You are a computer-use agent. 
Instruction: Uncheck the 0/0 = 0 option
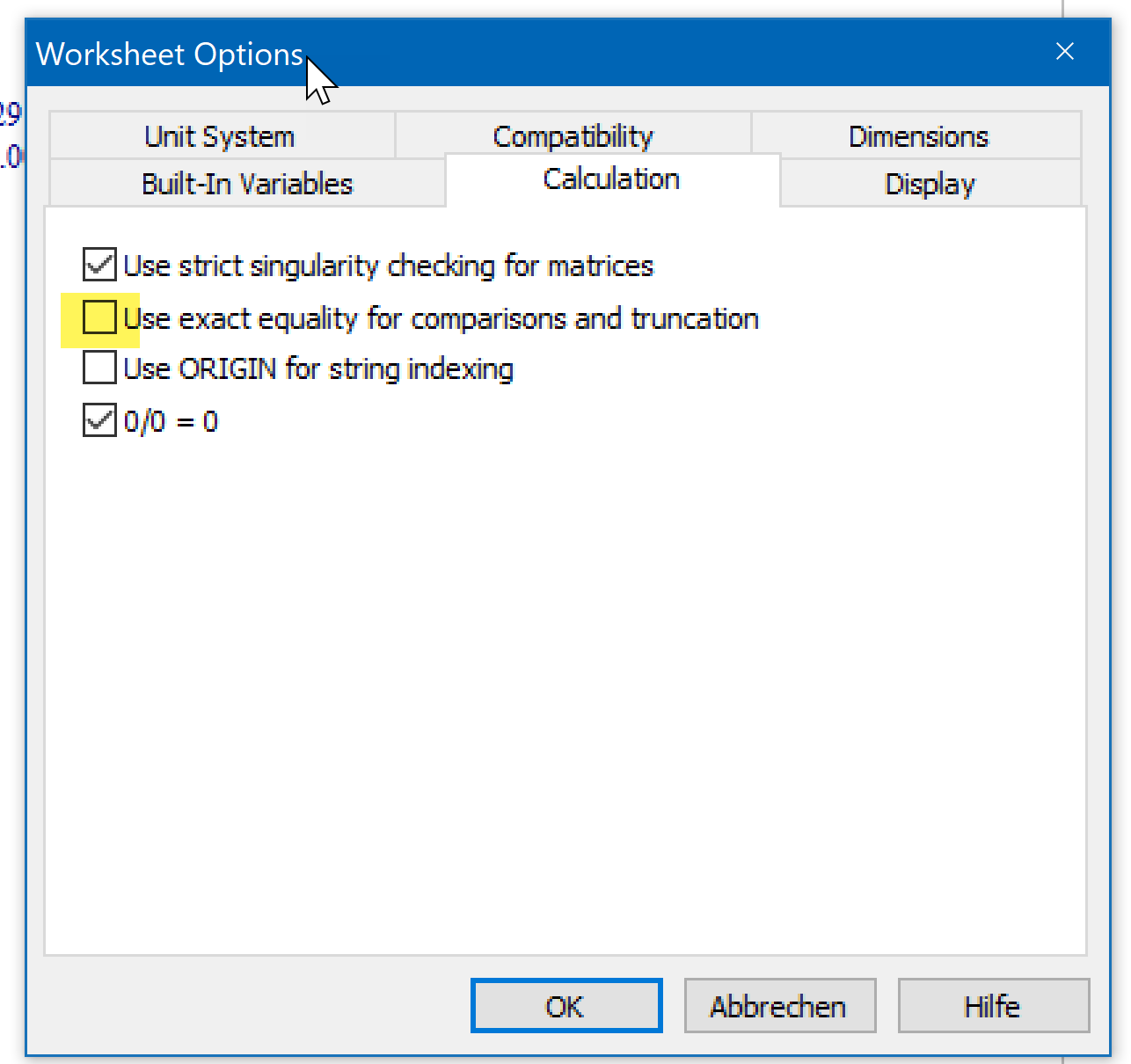[x=99, y=419]
